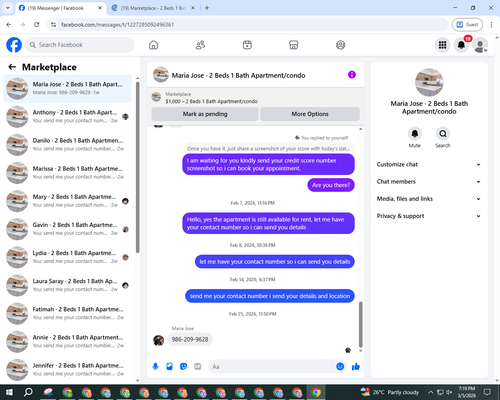This screenshot has width=500, height=400.
Task: Open the Home feed icon
Action: (x=153, y=45)
